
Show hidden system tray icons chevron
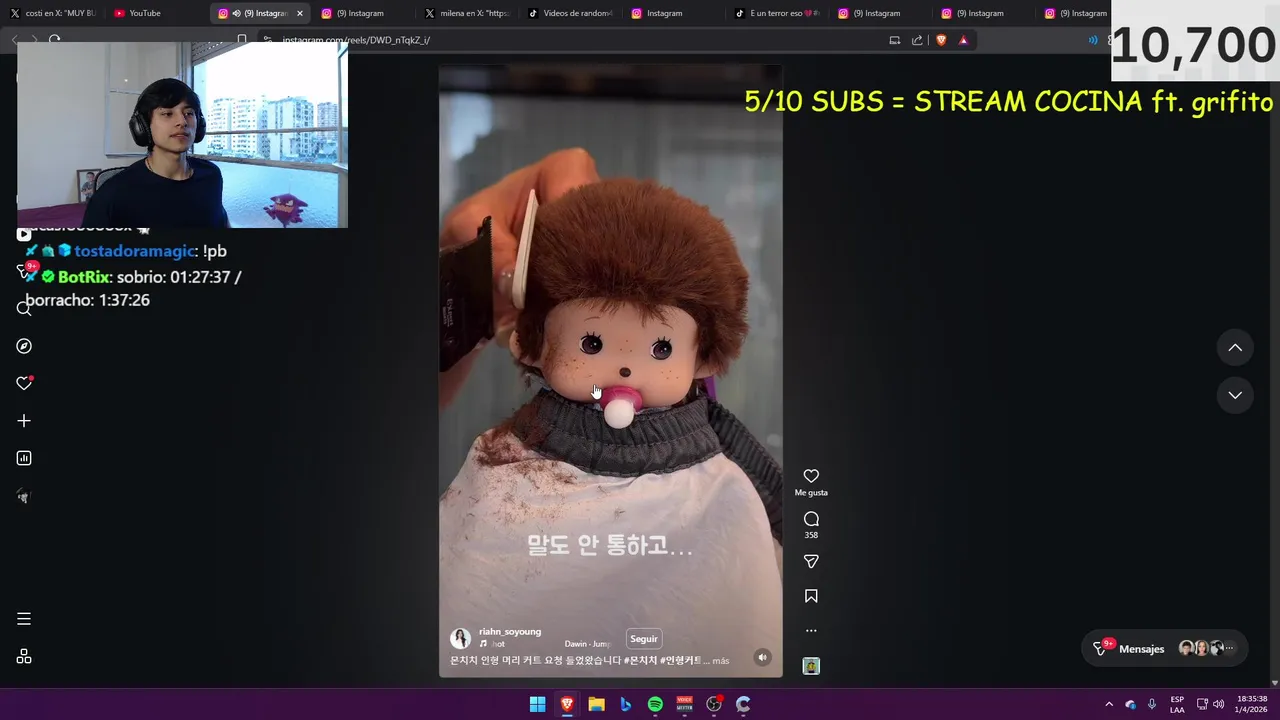[x=1109, y=704]
